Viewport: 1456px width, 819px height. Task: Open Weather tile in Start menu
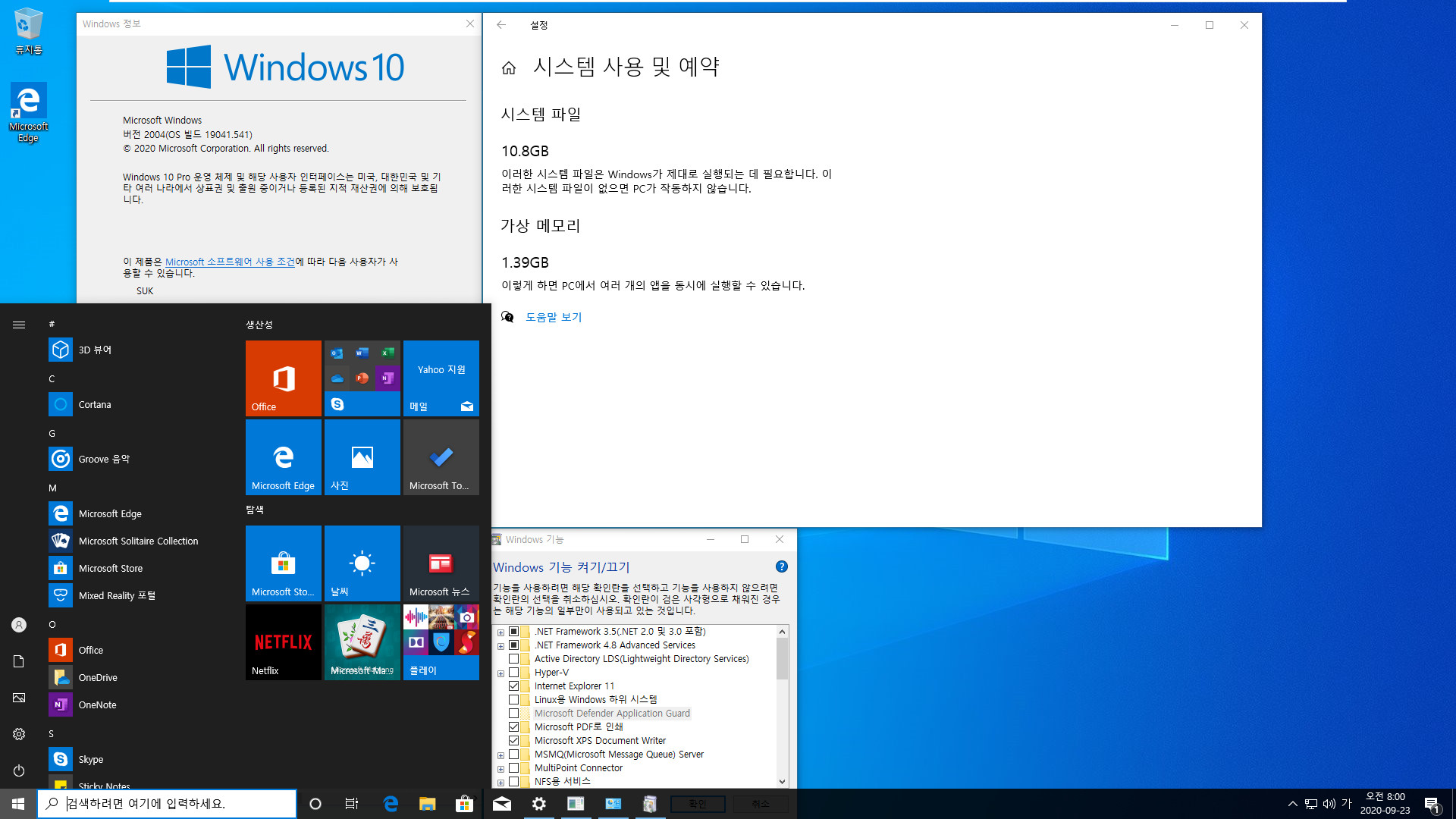pyautogui.click(x=362, y=562)
